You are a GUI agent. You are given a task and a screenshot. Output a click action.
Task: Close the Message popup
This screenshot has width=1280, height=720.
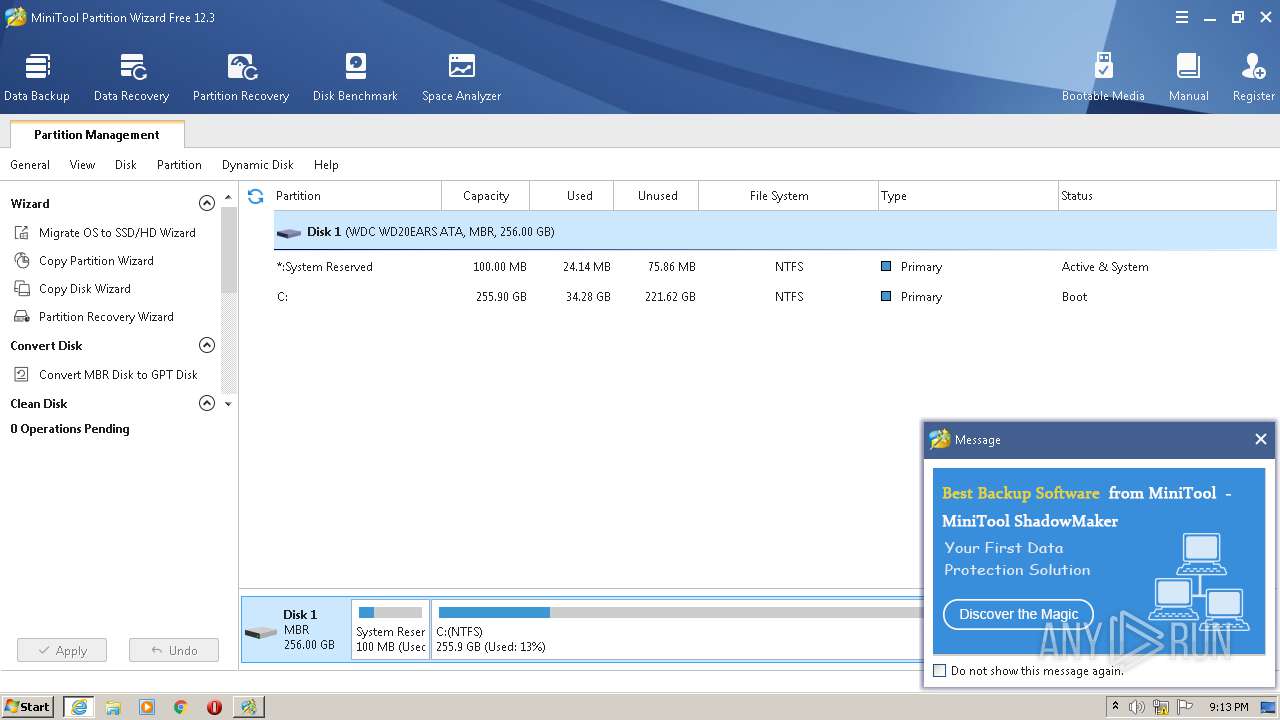1260,439
